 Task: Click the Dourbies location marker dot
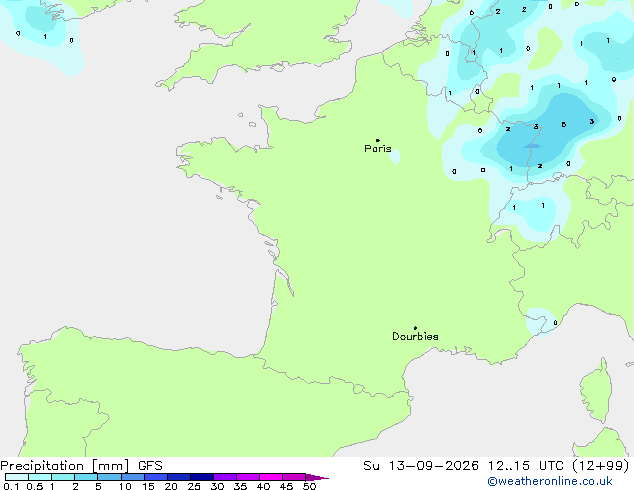[415, 328]
